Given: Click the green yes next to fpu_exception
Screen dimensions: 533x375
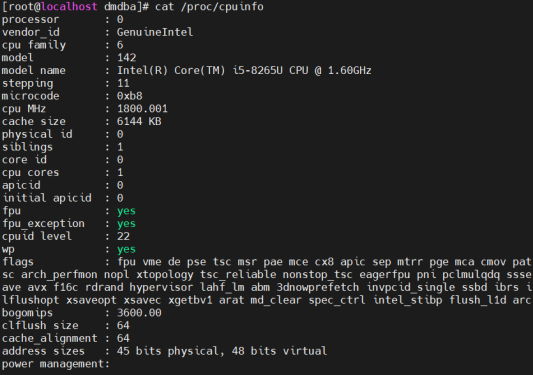Looking at the screenshot, I should 126,224.
